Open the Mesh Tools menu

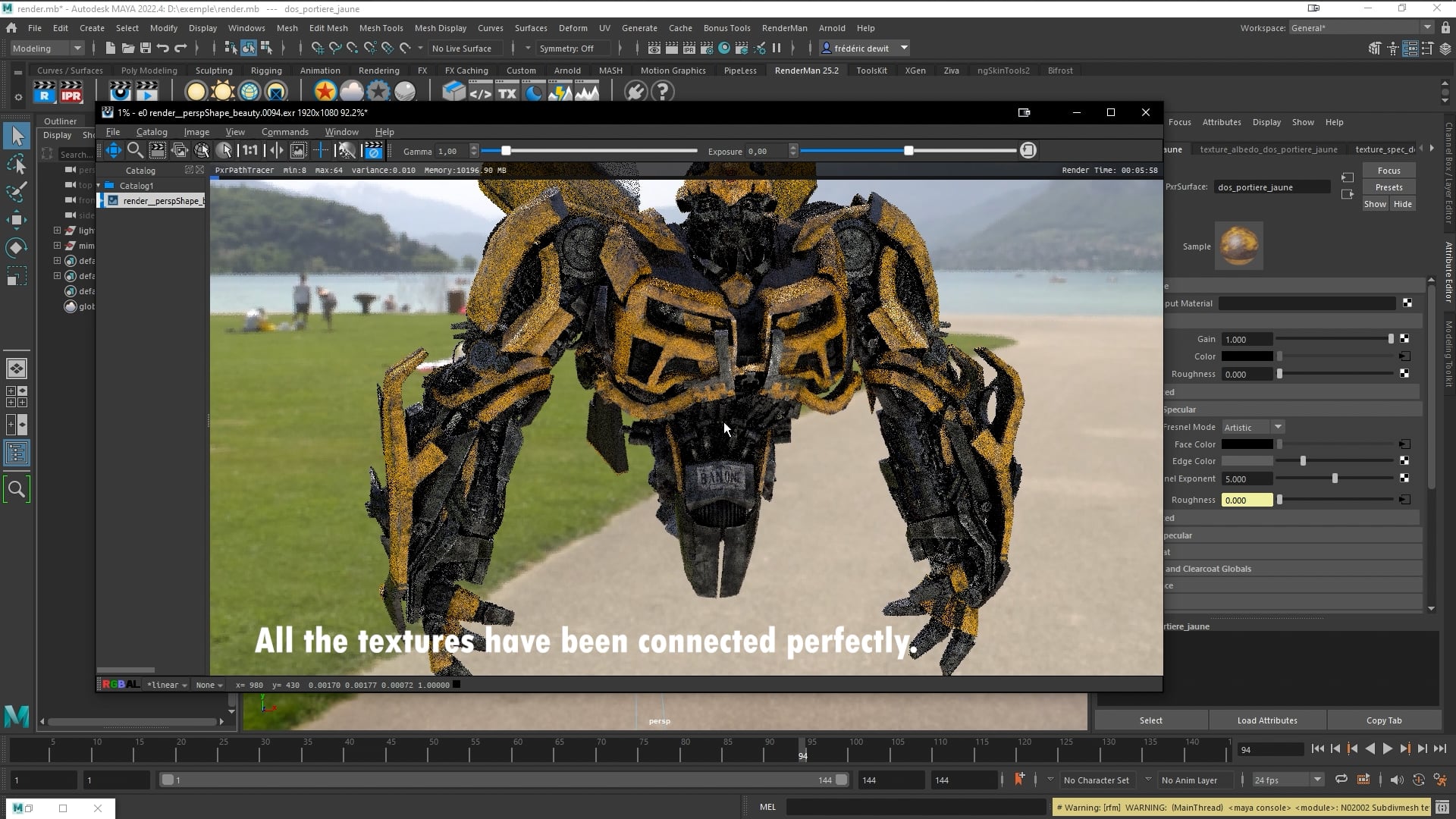tap(381, 28)
